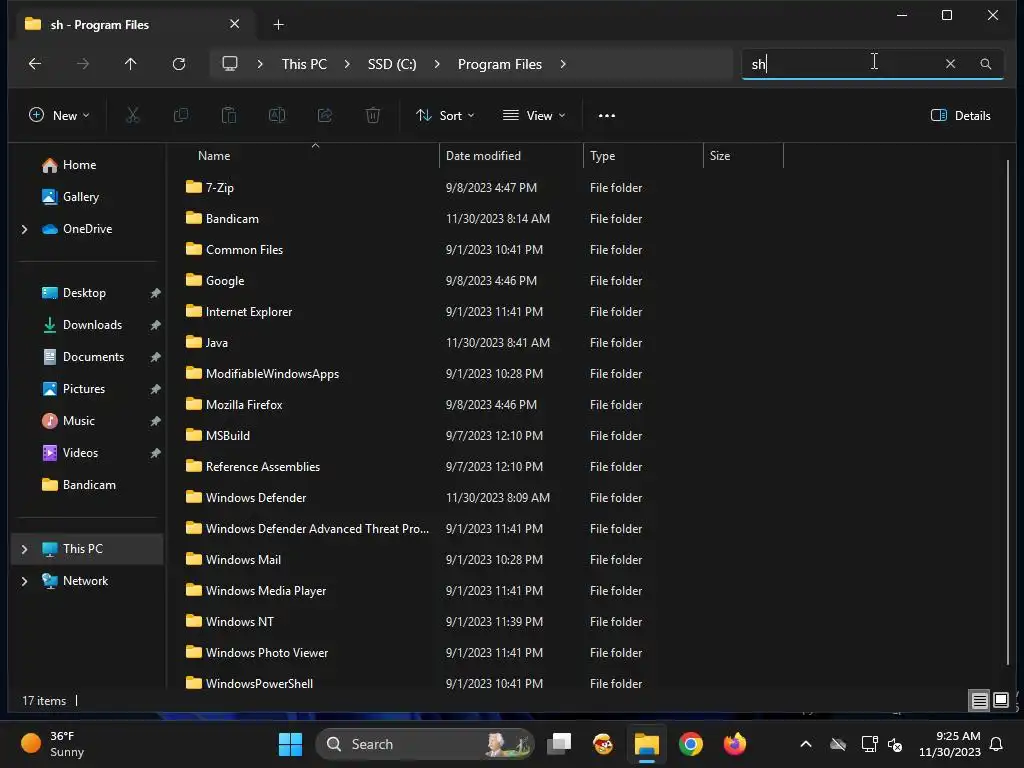
Task: Select the Mozilla Firefox folder
Action: (x=244, y=405)
